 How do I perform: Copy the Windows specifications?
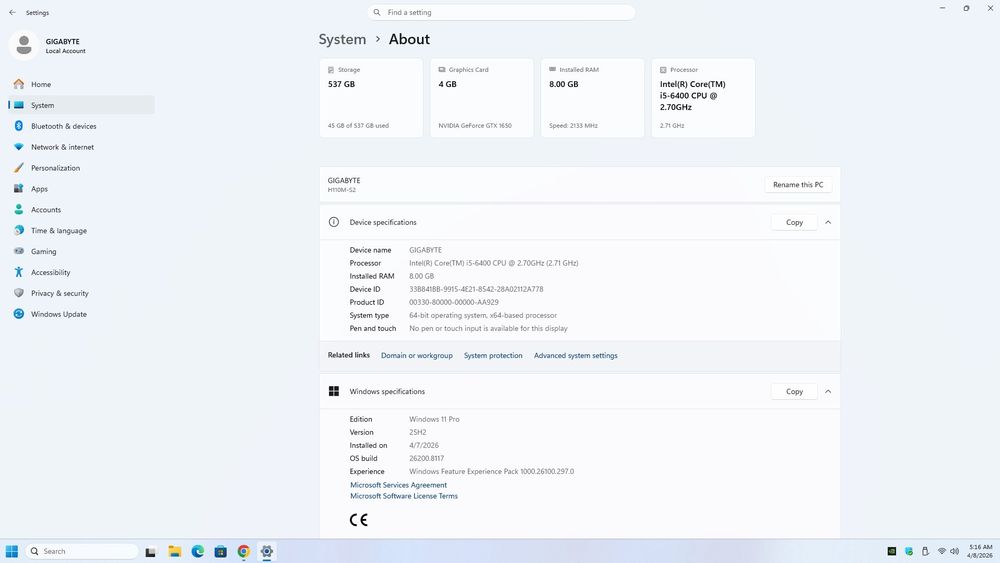point(794,391)
